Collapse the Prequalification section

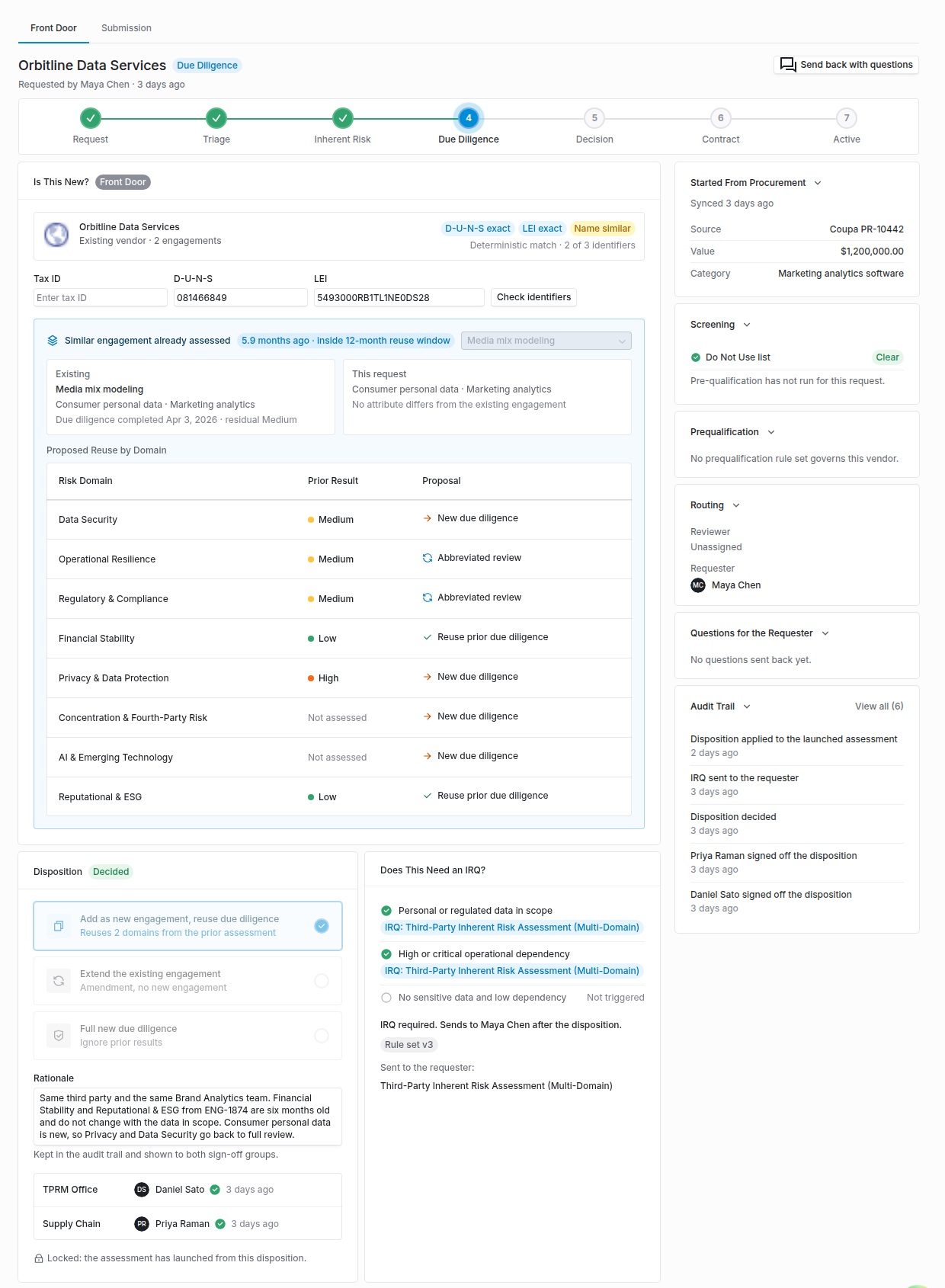(x=771, y=432)
